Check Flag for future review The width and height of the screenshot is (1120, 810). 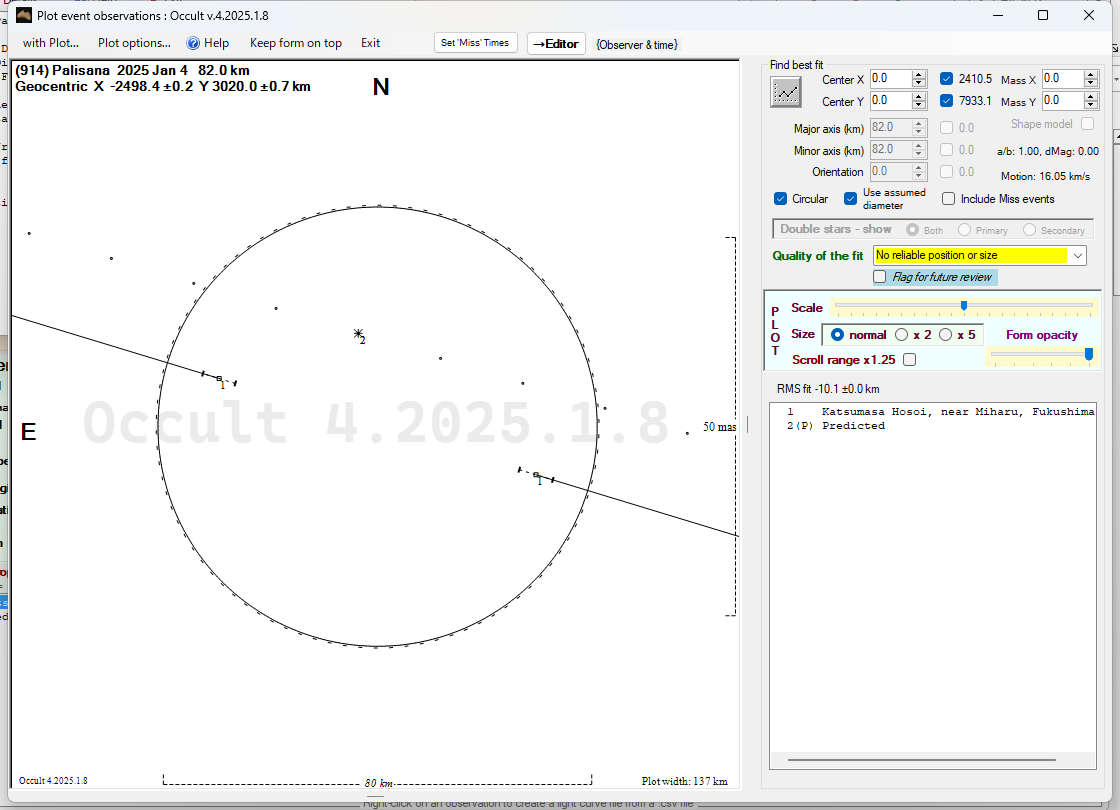(880, 277)
